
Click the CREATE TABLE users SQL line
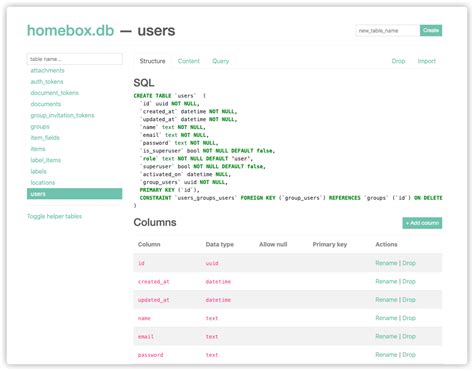click(x=170, y=96)
